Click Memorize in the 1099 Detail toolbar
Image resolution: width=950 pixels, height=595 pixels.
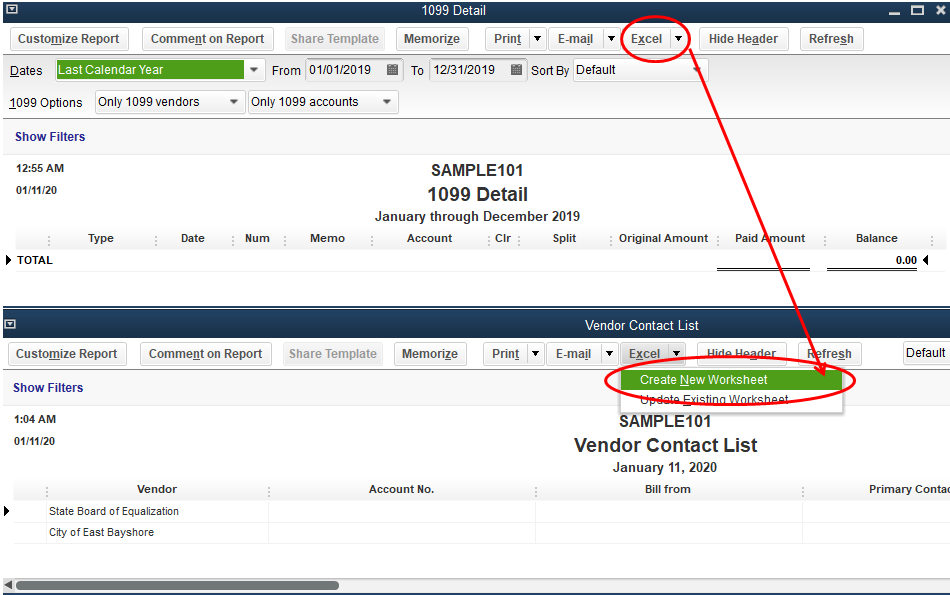(x=432, y=39)
